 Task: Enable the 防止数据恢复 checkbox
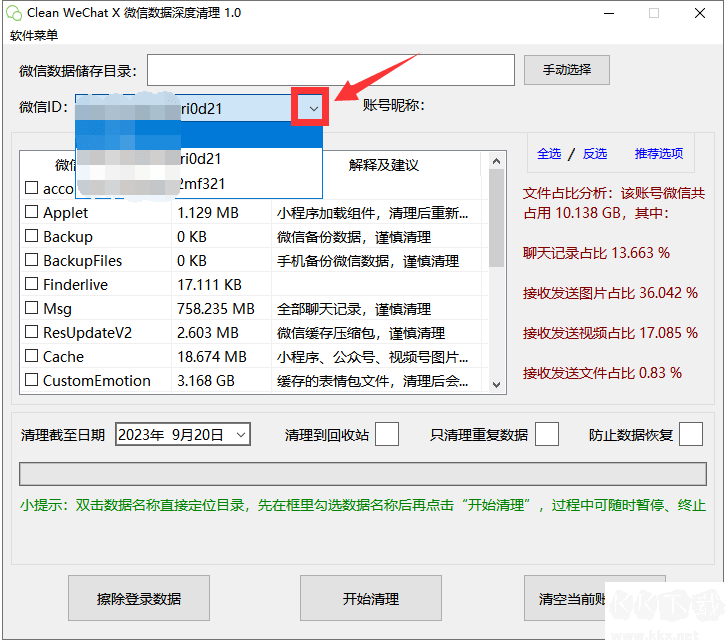tap(691, 434)
